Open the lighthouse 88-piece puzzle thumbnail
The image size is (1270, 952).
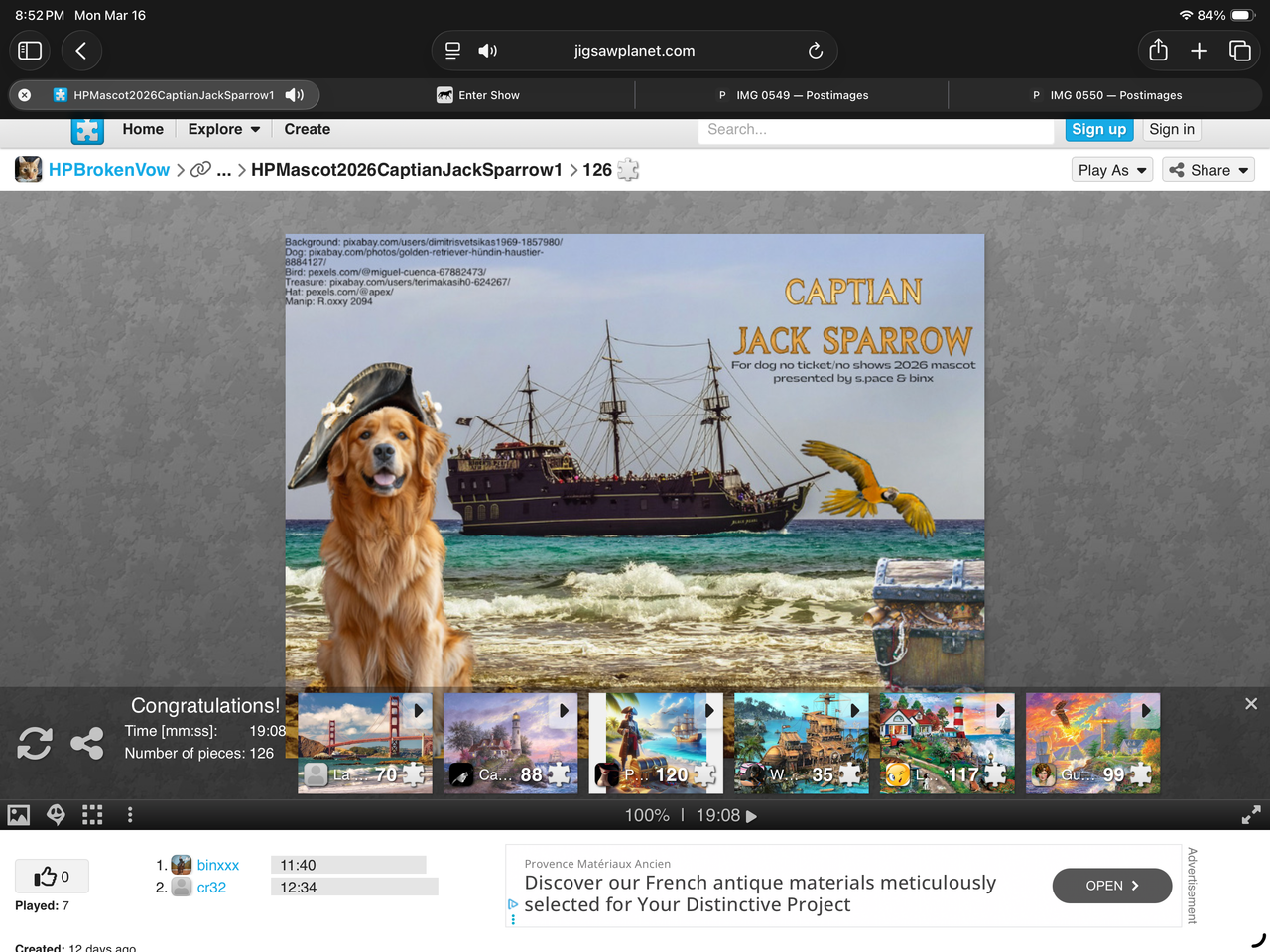[510, 744]
